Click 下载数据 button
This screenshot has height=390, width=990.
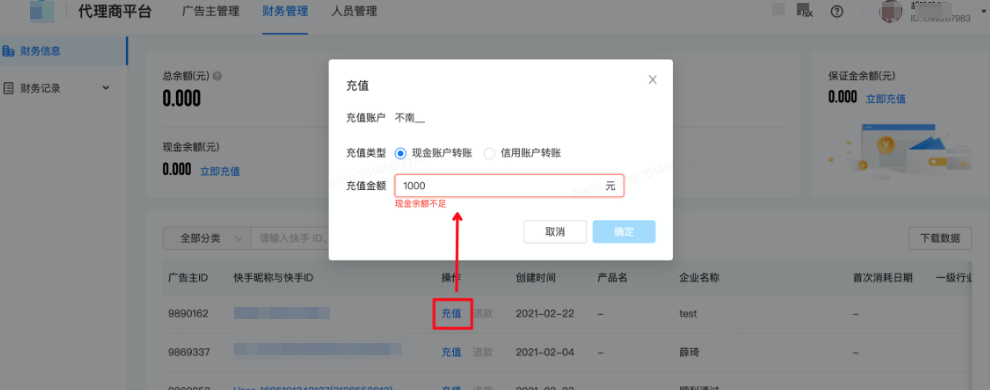point(940,239)
